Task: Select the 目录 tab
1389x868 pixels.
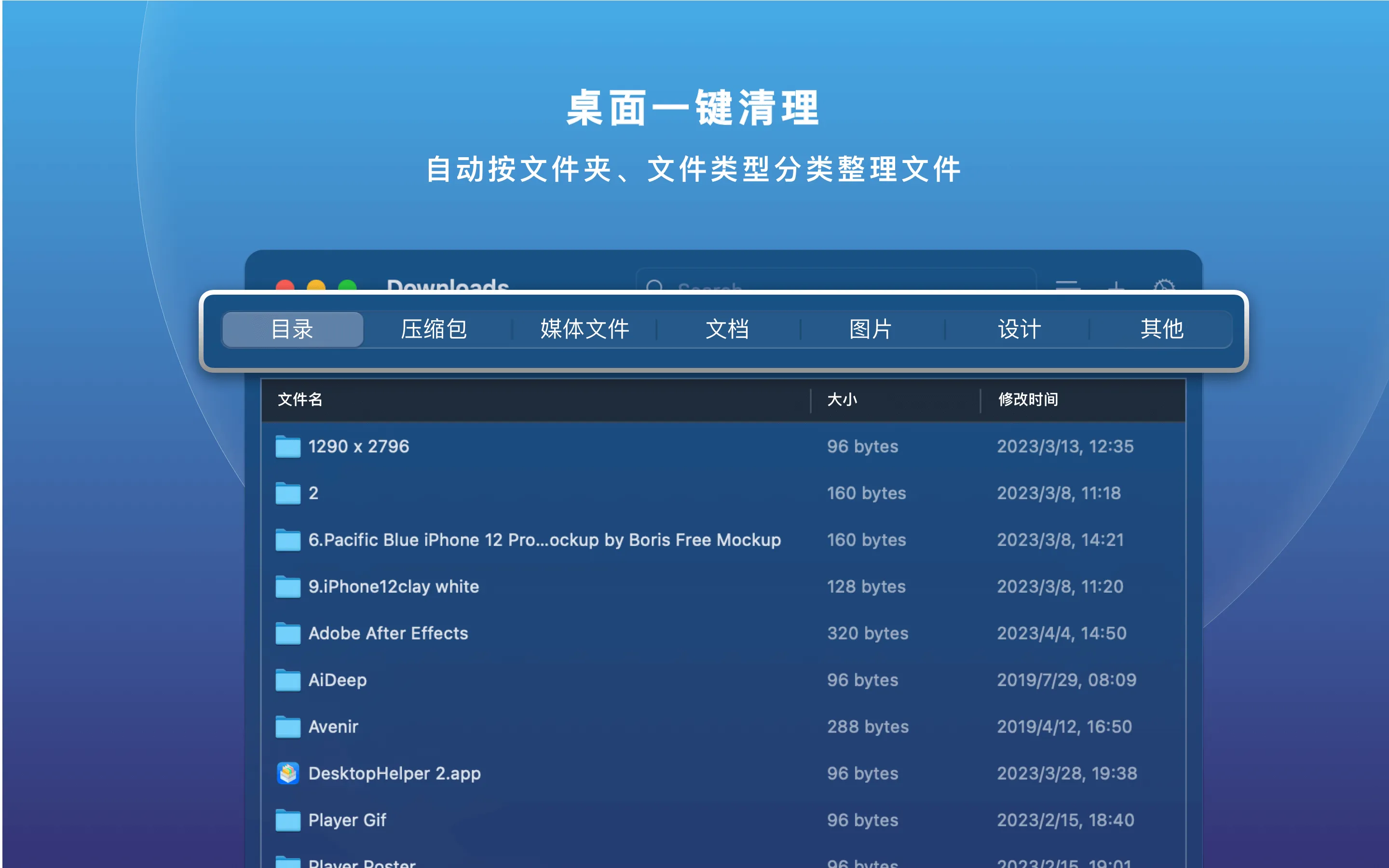Action: click(292, 329)
